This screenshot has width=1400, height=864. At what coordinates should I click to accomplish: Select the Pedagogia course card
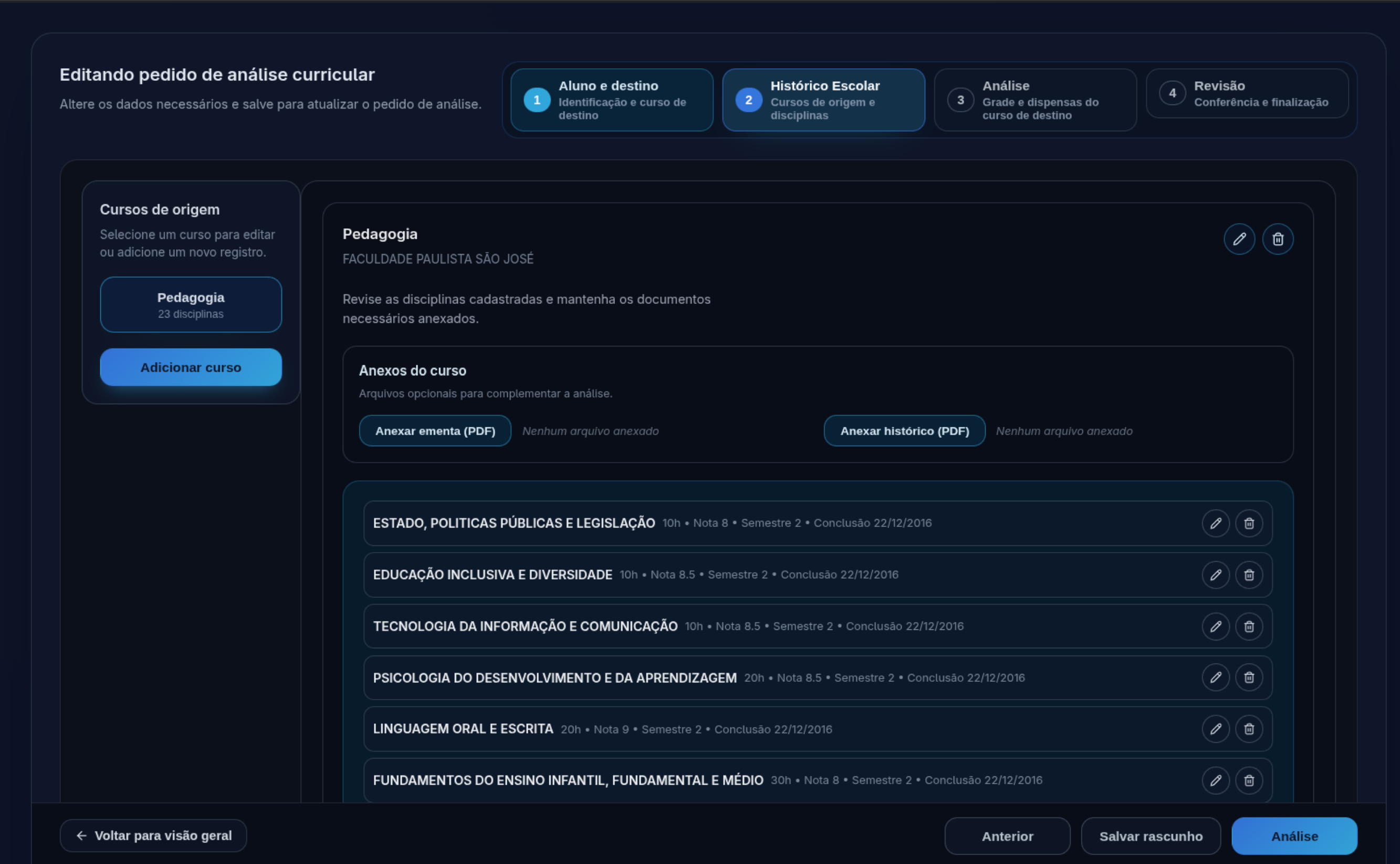(191, 304)
